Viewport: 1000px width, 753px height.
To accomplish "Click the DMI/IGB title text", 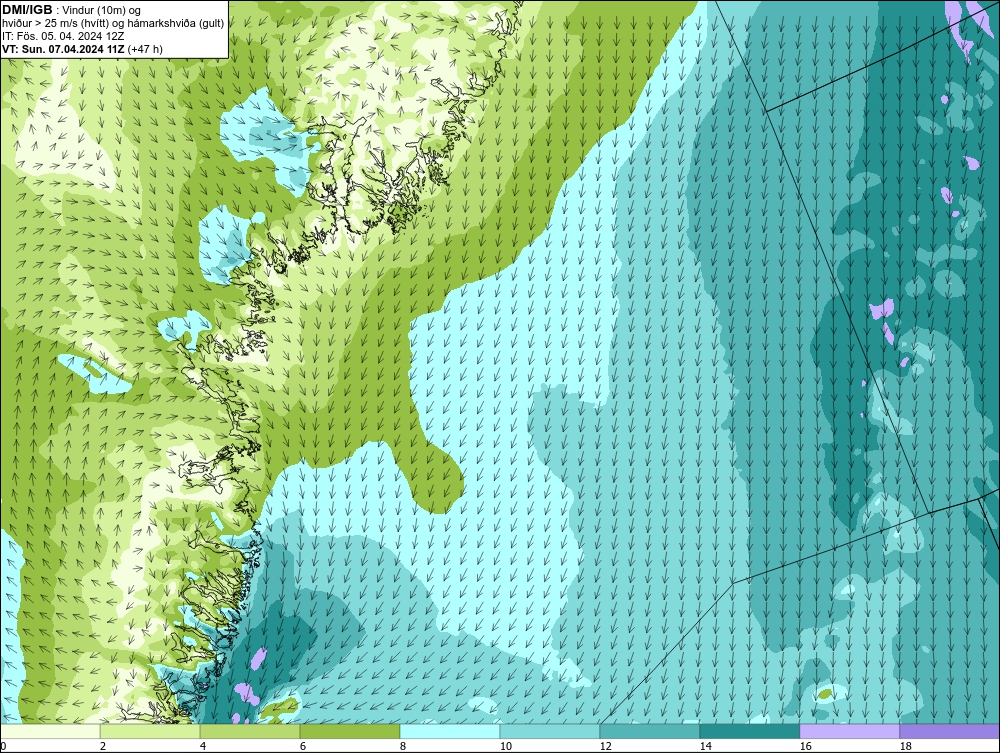I will click(x=27, y=10).
